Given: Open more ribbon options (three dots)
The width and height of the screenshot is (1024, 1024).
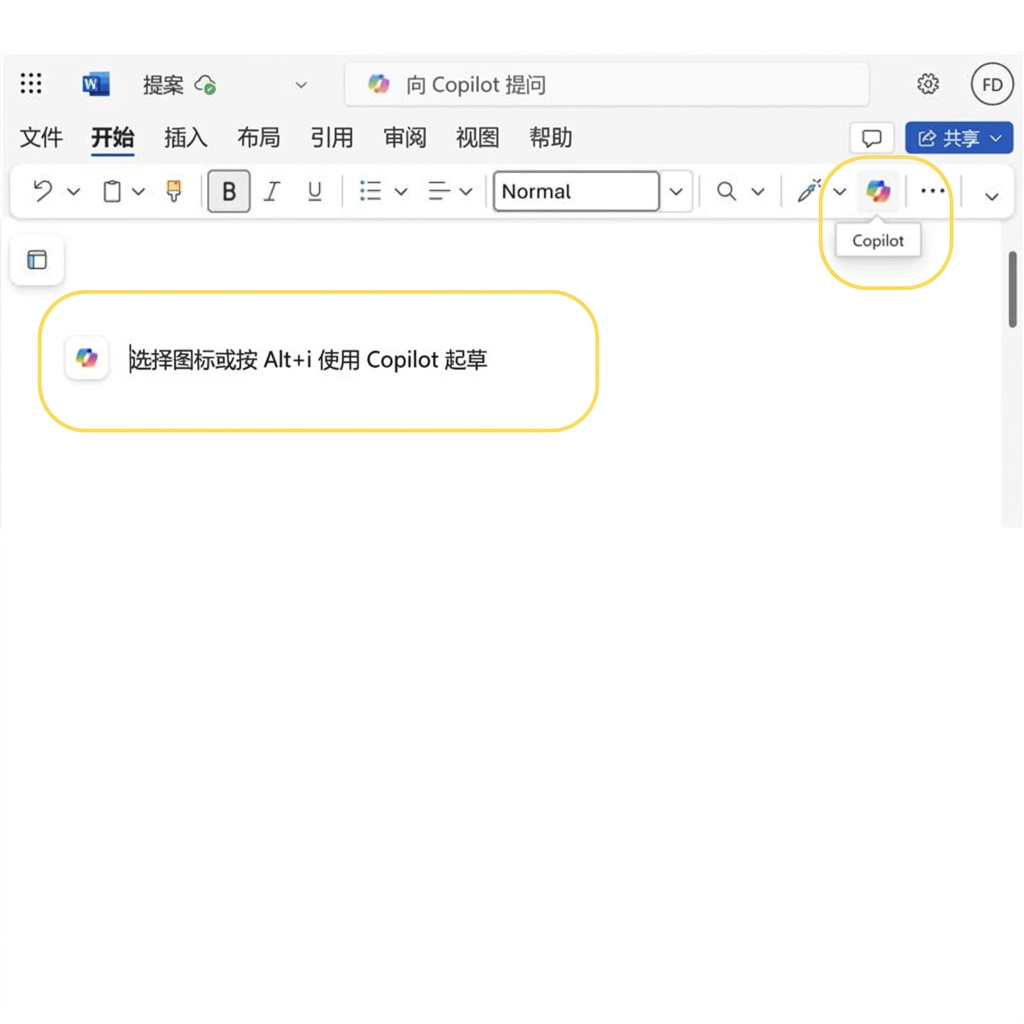Looking at the screenshot, I should point(933,191).
